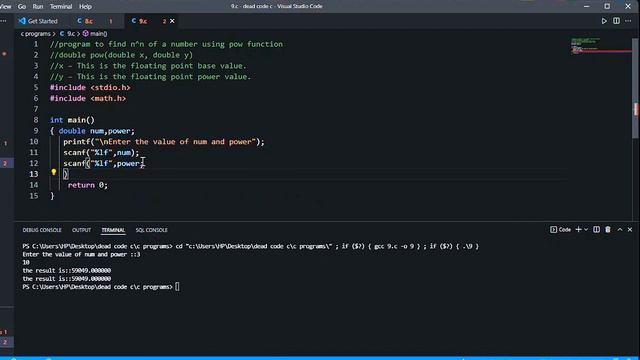640x360 pixels.
Task: Click the C file icon on 8.c tab
Action: (80, 21)
